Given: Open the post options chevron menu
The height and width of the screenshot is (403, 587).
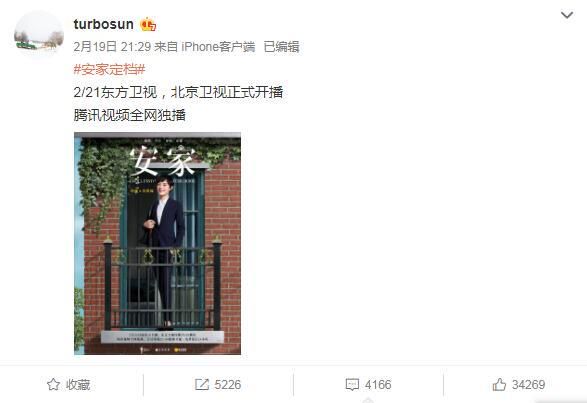Looking at the screenshot, I should [567, 15].
